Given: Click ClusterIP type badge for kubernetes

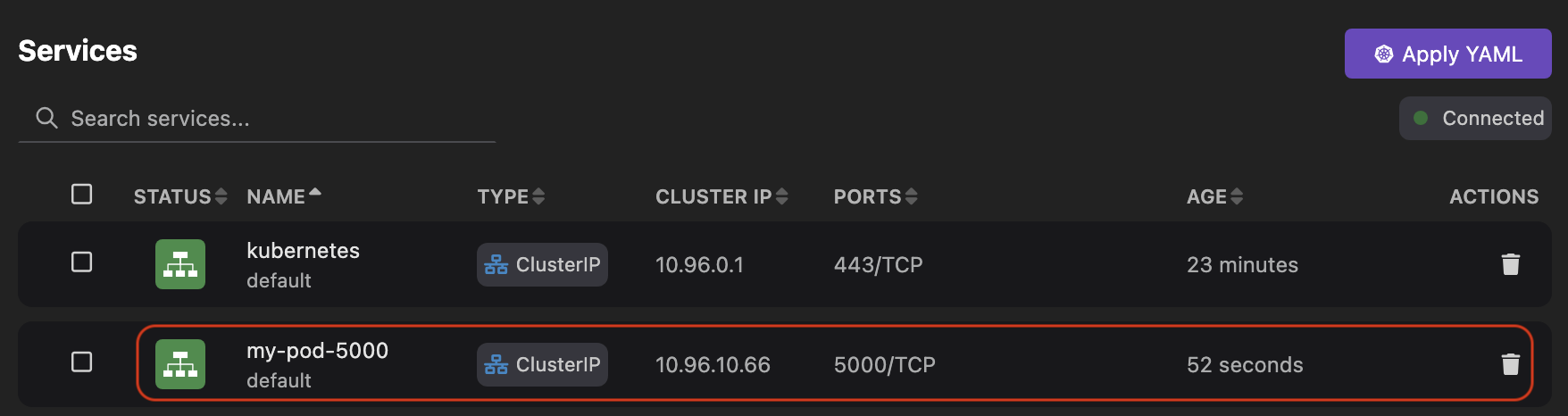Looking at the screenshot, I should pos(542,264).
